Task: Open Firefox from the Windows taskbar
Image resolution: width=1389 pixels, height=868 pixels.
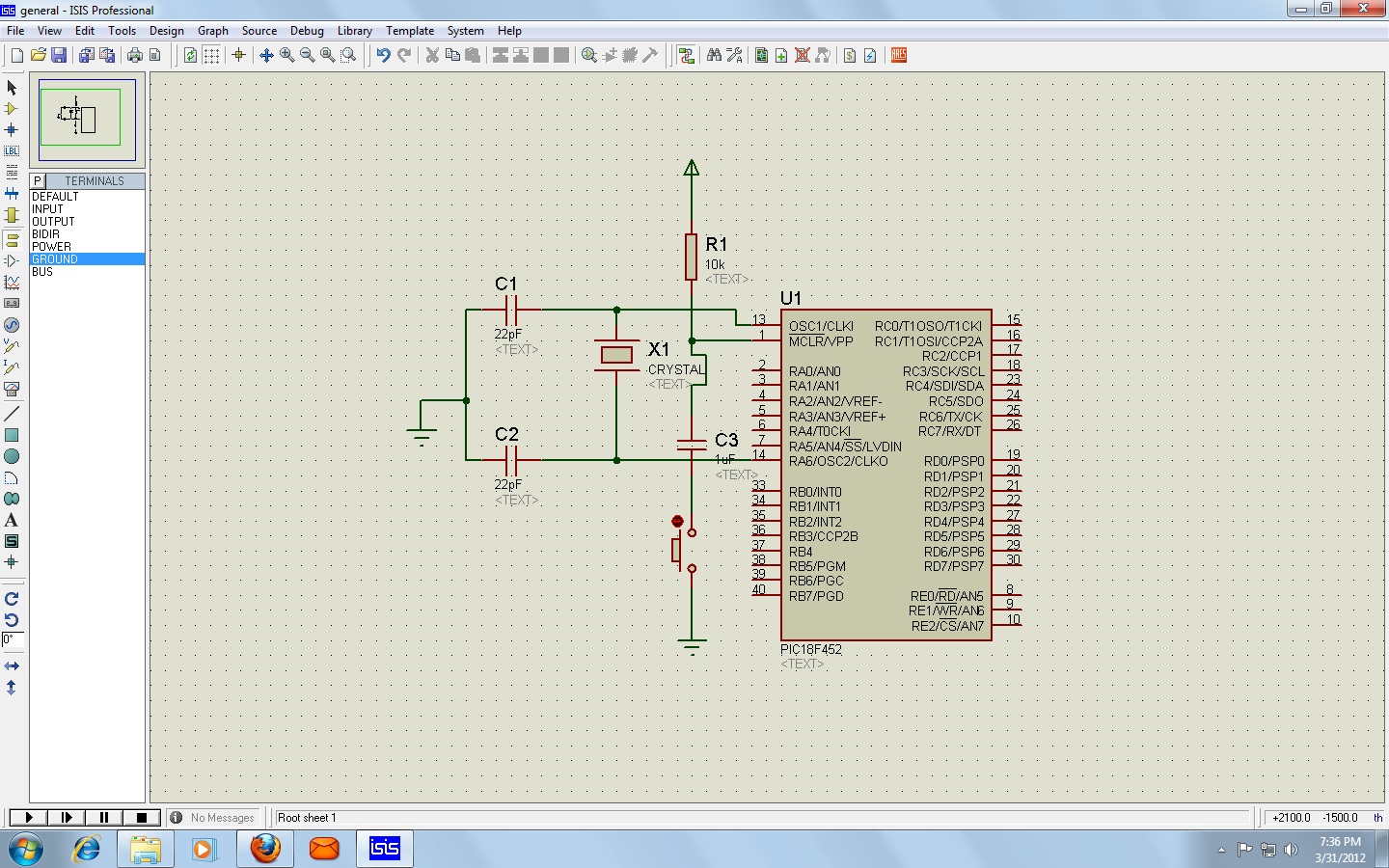Action: [265, 849]
